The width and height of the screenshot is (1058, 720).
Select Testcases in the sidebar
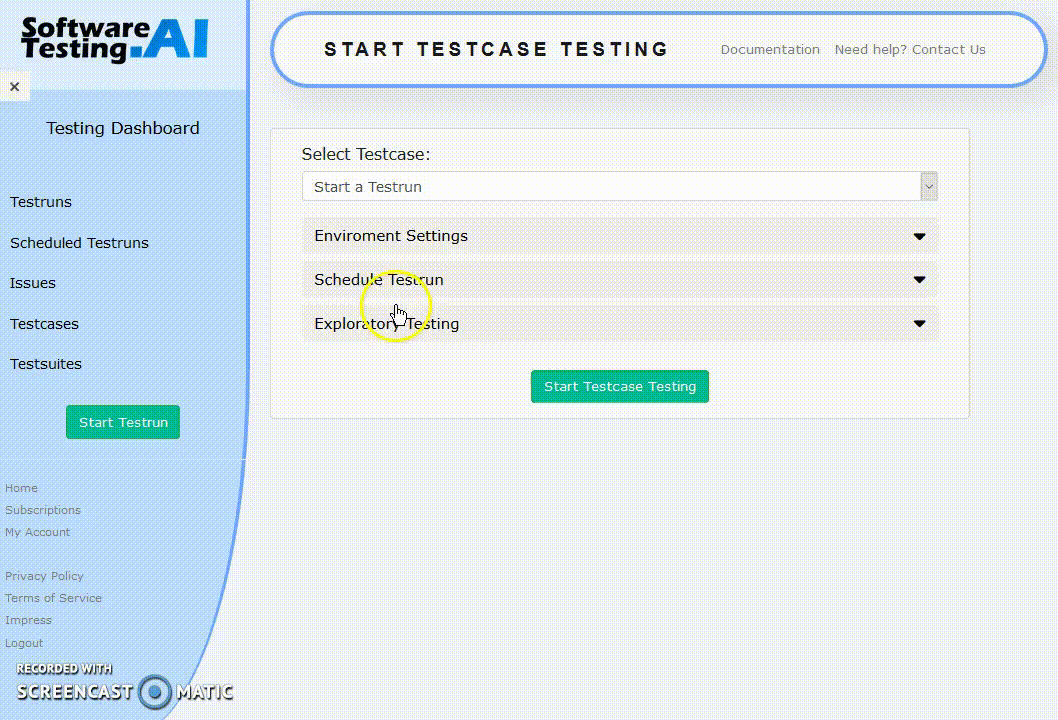click(x=44, y=324)
